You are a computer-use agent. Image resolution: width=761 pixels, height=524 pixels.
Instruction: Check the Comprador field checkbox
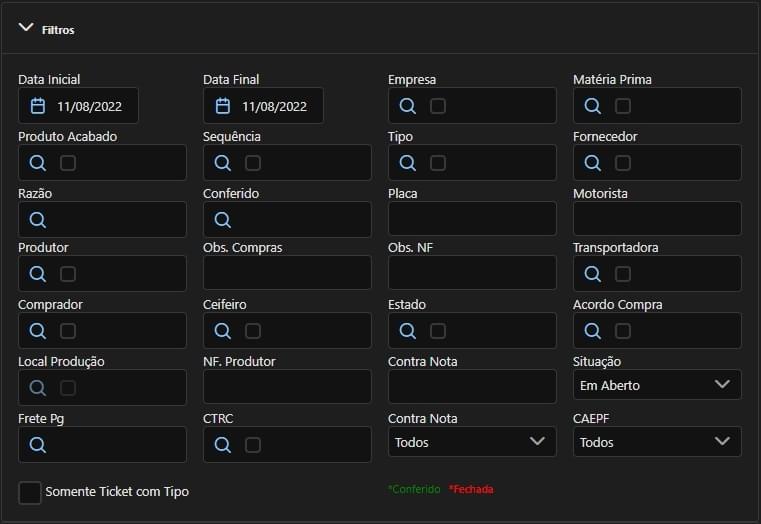coord(68,331)
